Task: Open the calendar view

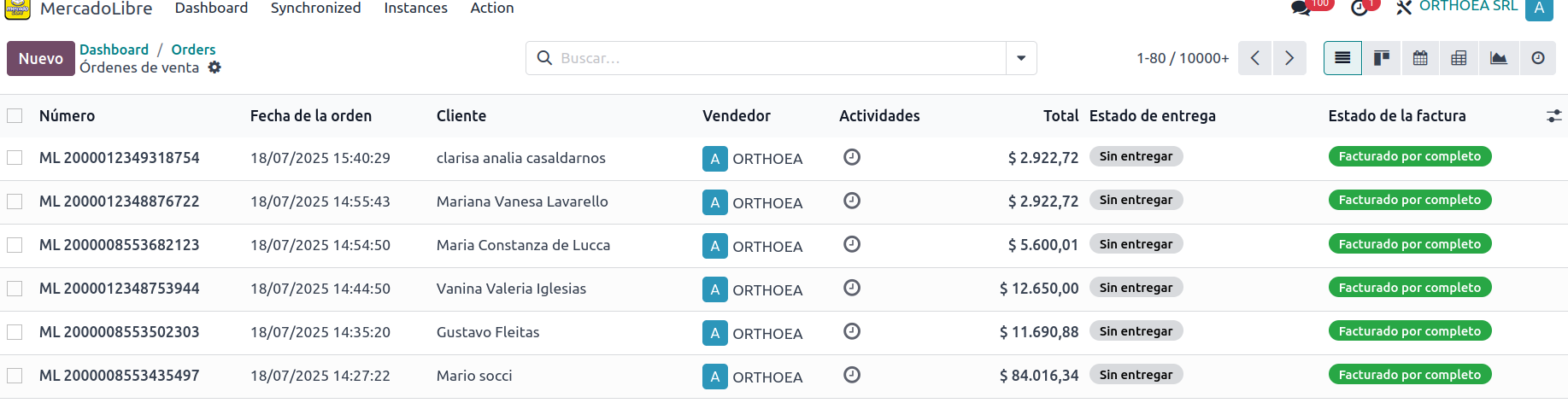Action: (1420, 58)
